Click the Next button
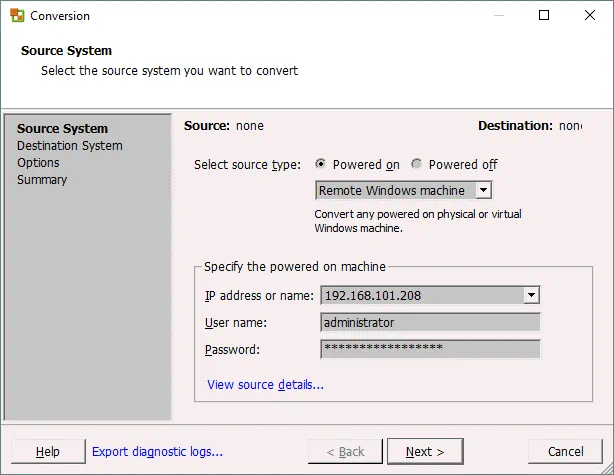Viewport: 614px width, 475px height. click(x=424, y=452)
